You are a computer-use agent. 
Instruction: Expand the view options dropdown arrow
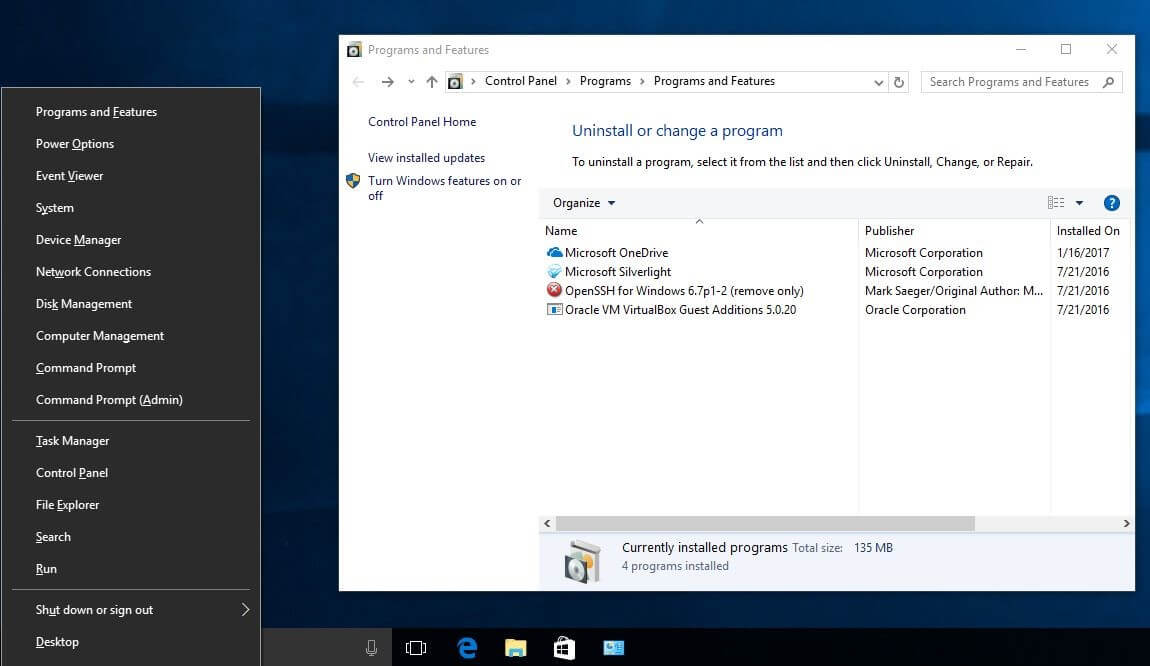pyautogui.click(x=1080, y=203)
